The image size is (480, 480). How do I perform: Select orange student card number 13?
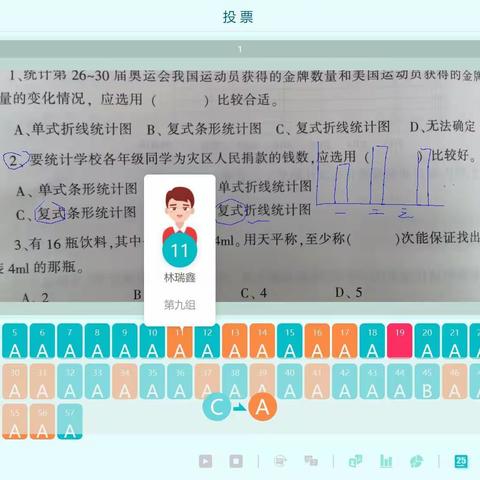235,341
